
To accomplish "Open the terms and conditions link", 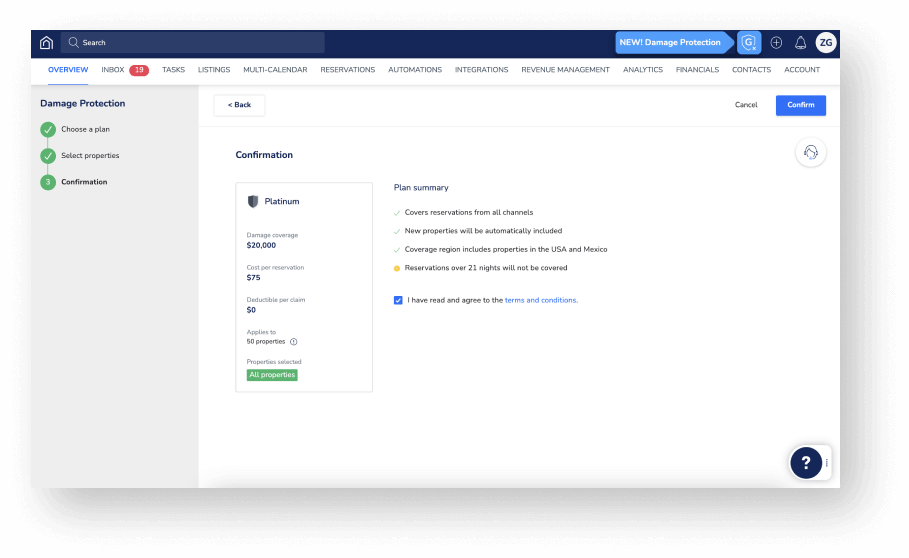I will [541, 300].
